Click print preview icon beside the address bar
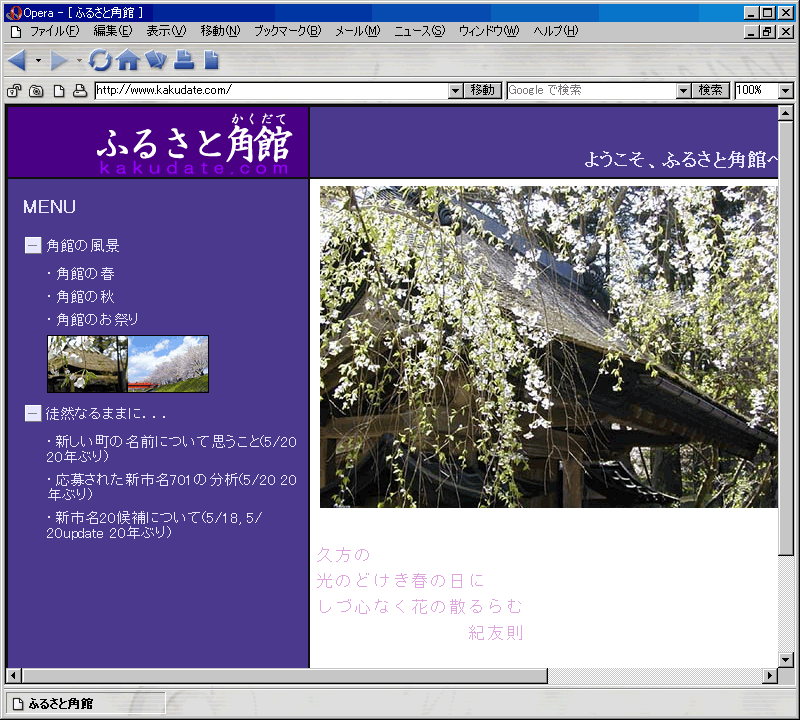 point(80,91)
